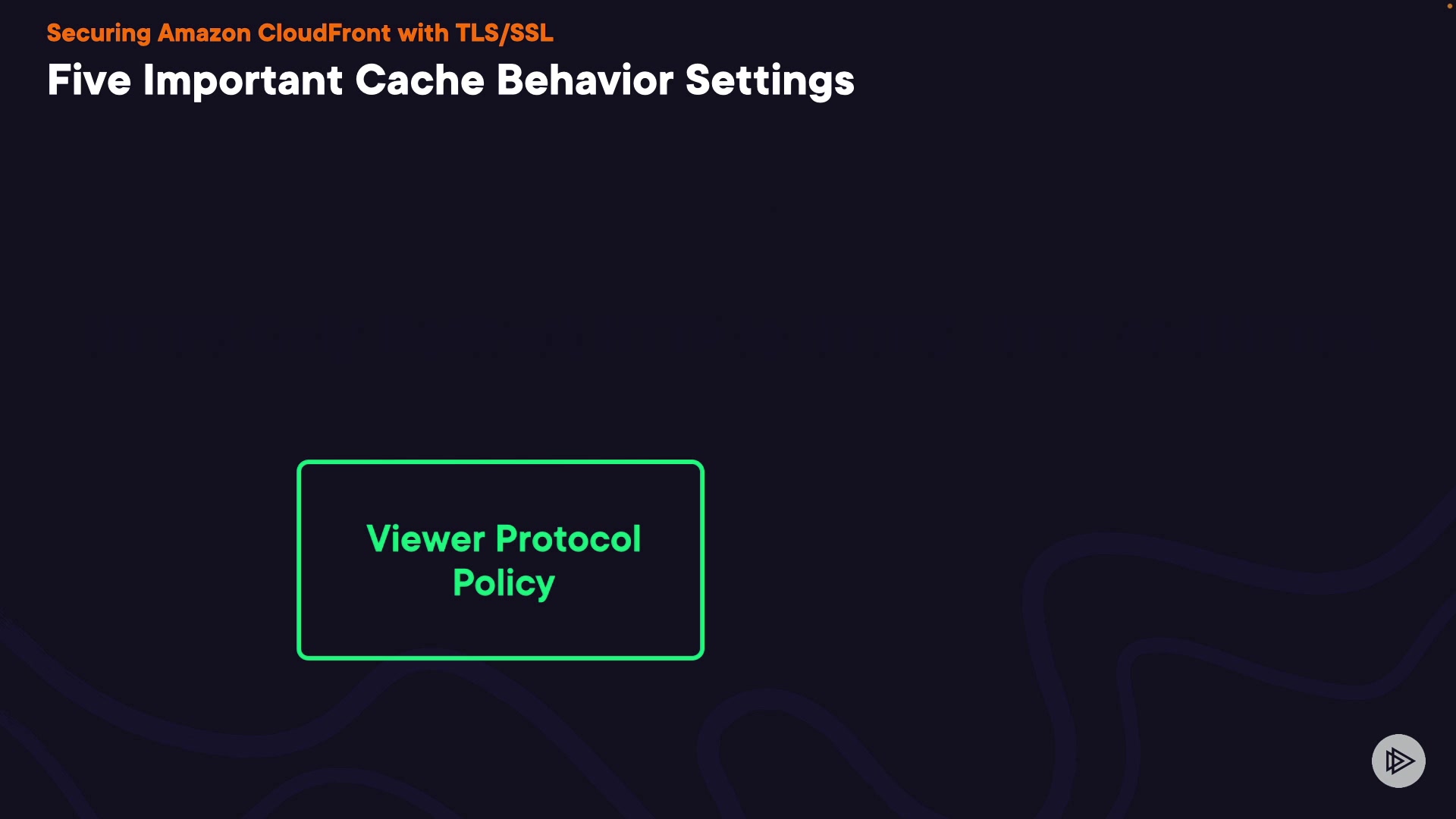Click the word "Important" in the heading
The height and width of the screenshot is (819, 1456).
[243, 80]
